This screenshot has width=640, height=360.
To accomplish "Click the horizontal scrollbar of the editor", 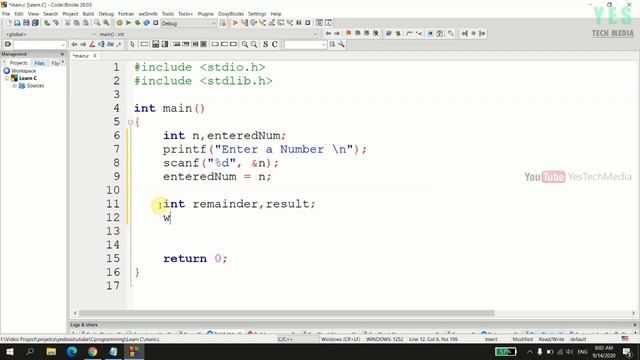I will click(x=287, y=313).
